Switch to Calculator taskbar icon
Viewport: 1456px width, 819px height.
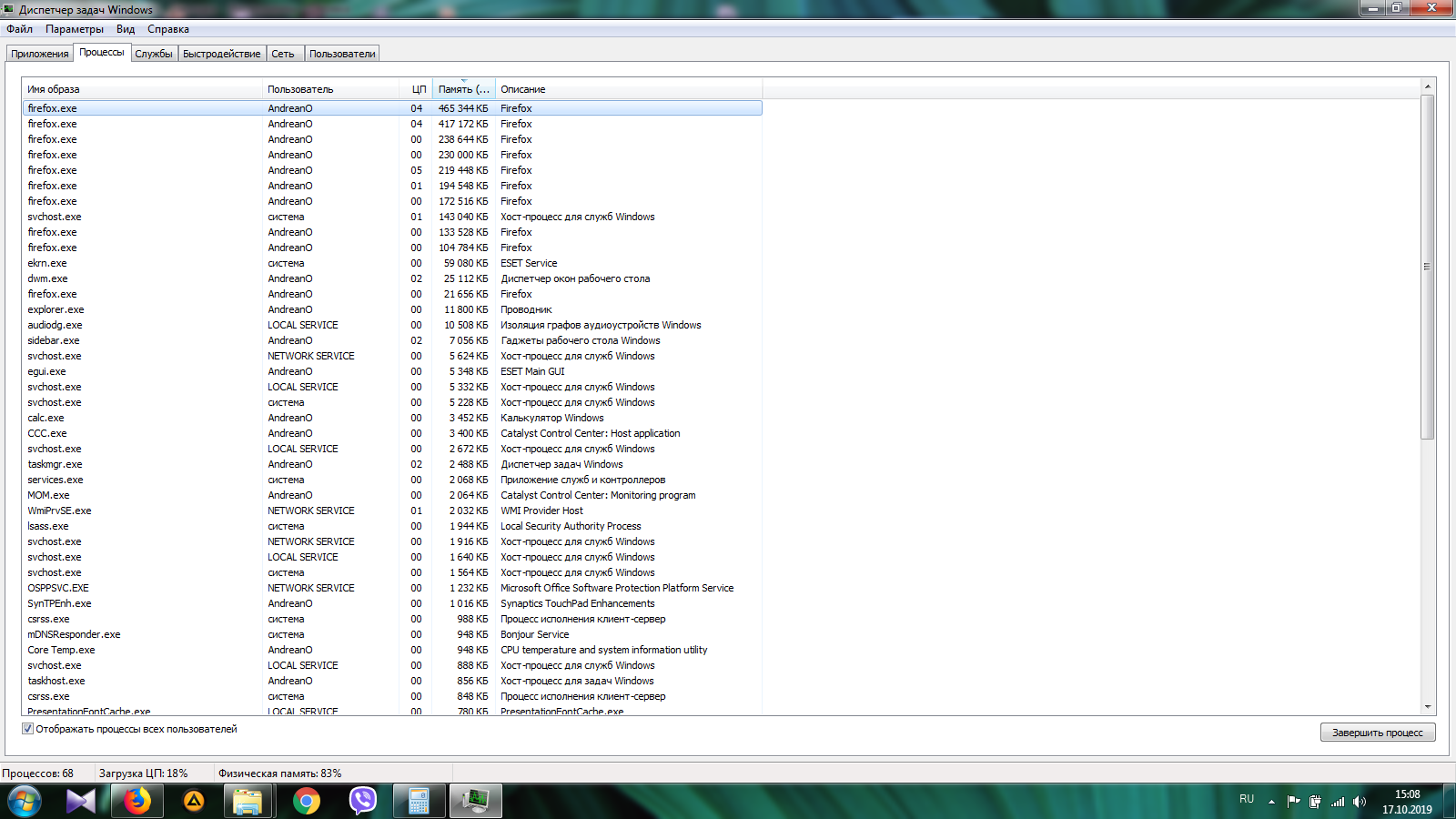pyautogui.click(x=419, y=802)
